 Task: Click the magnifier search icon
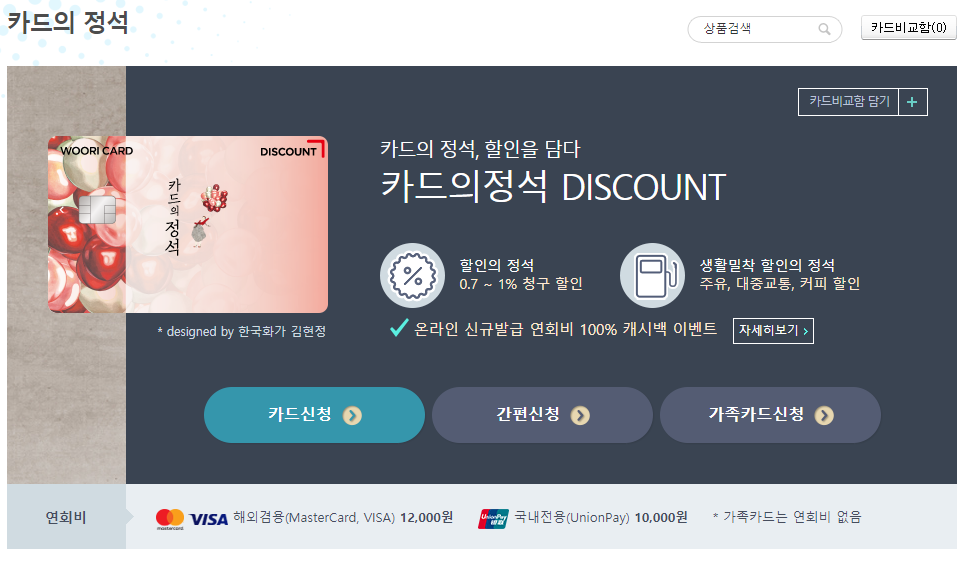[x=824, y=29]
